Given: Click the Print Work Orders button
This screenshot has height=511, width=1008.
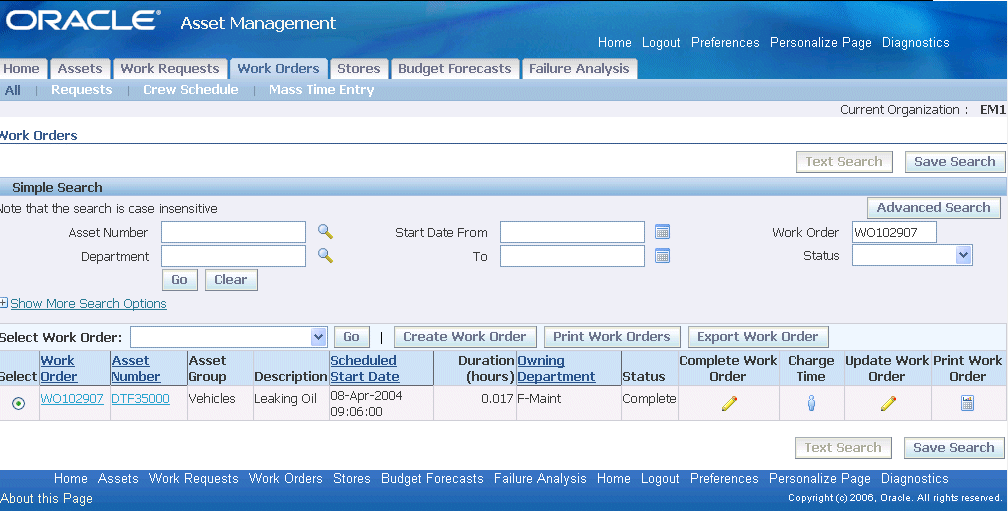Looking at the screenshot, I should pyautogui.click(x=612, y=337).
